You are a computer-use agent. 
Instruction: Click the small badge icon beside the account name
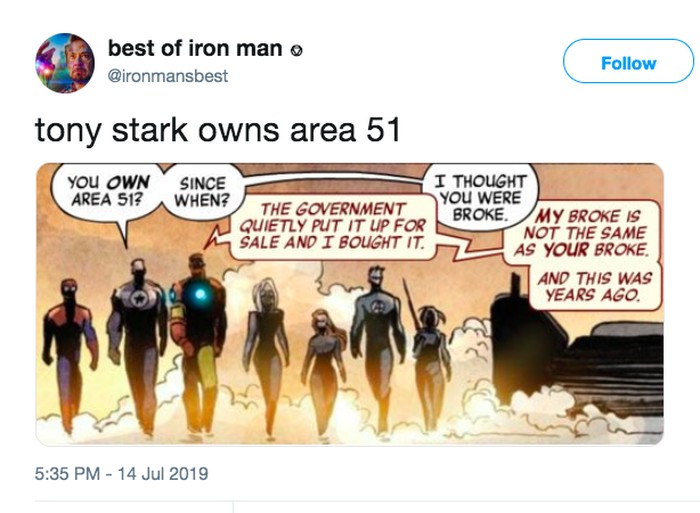pyautogui.click(x=295, y=50)
